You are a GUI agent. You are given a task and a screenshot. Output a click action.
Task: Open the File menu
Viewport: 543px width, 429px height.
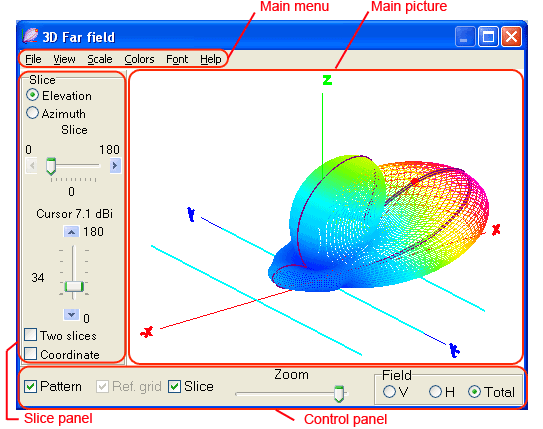33,59
